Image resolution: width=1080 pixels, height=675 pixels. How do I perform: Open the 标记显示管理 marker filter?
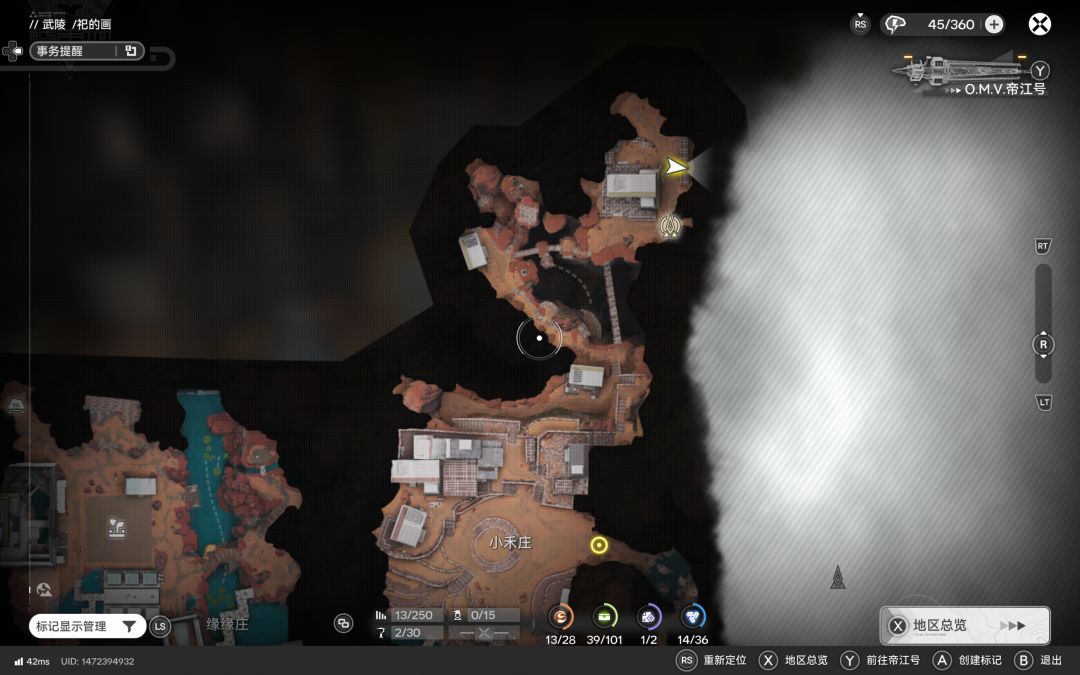point(87,626)
